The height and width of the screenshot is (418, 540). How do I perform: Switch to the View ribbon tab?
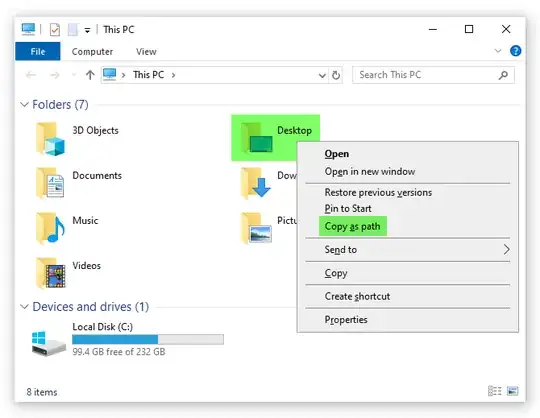point(146,52)
